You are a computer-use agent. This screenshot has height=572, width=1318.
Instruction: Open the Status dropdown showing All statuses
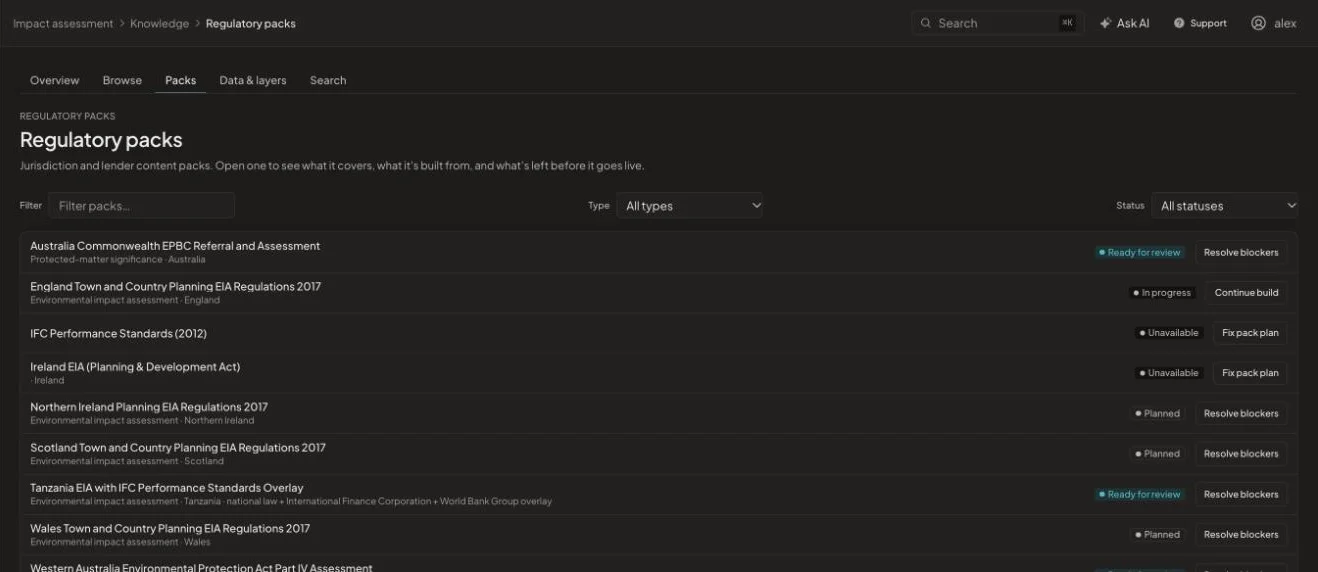click(1225, 206)
